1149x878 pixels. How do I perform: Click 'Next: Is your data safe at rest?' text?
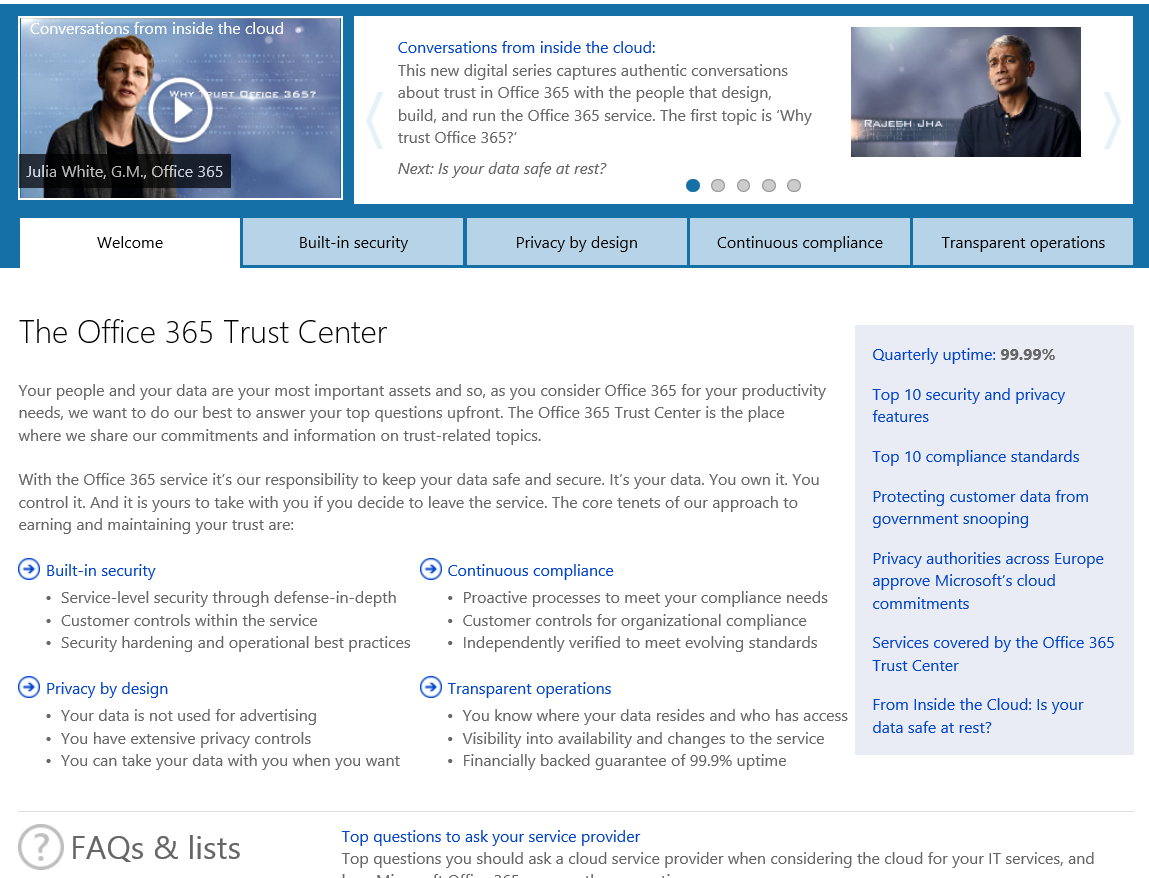(502, 169)
